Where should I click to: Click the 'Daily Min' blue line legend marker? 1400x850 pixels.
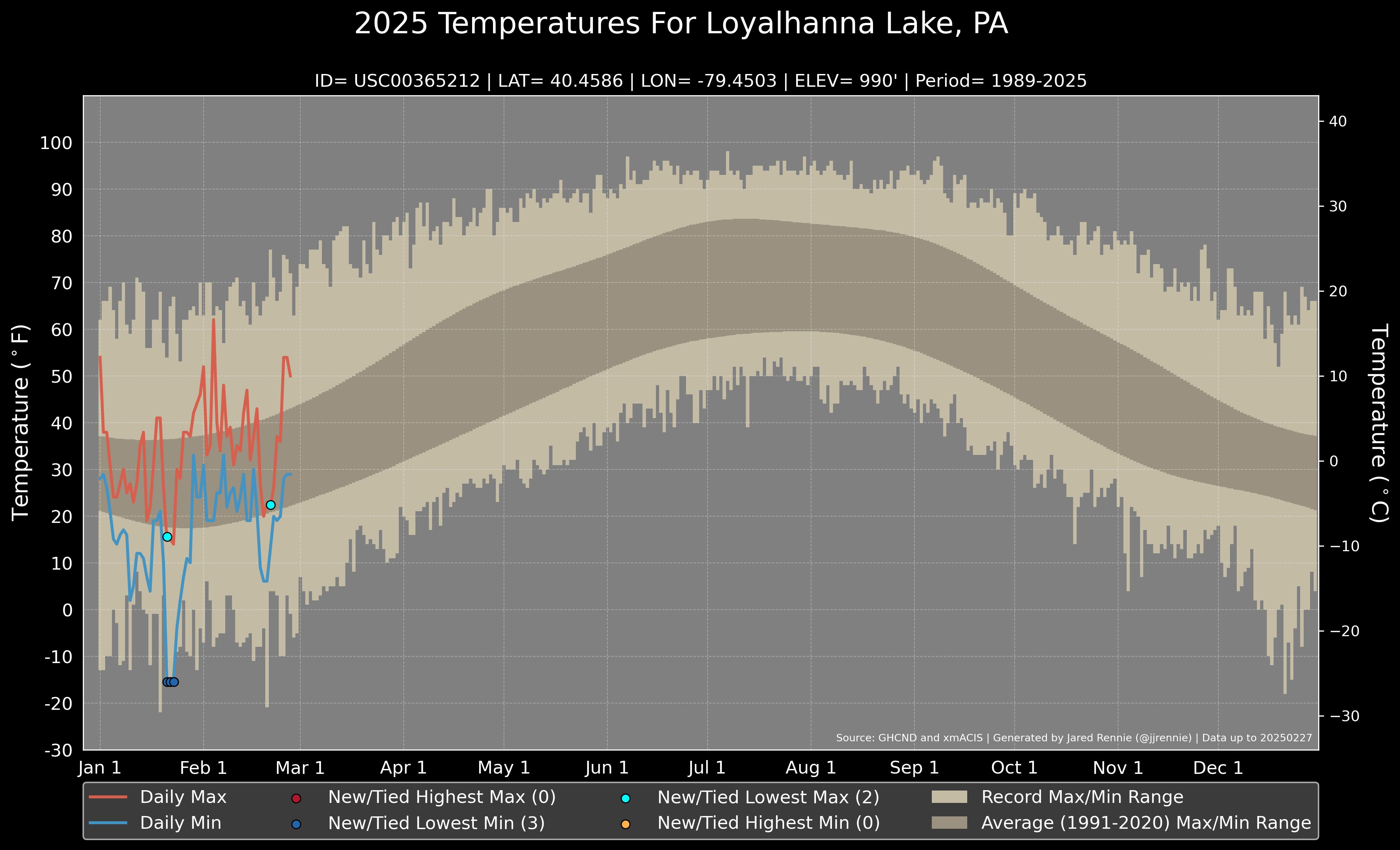pos(108,823)
